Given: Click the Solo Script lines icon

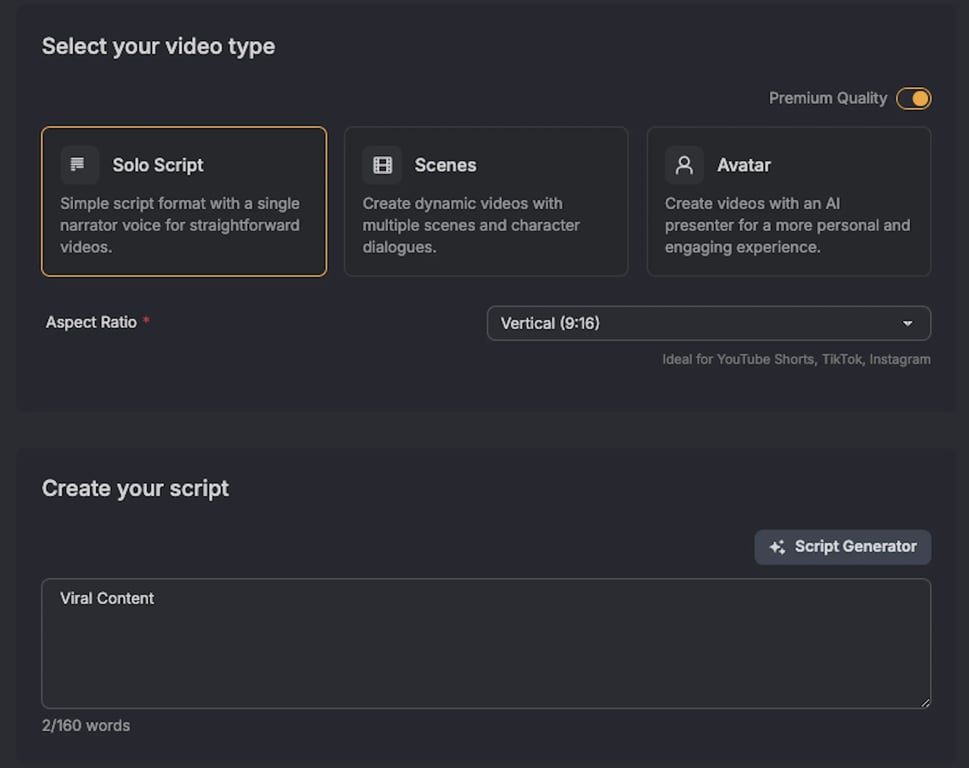Looking at the screenshot, I should click(79, 165).
